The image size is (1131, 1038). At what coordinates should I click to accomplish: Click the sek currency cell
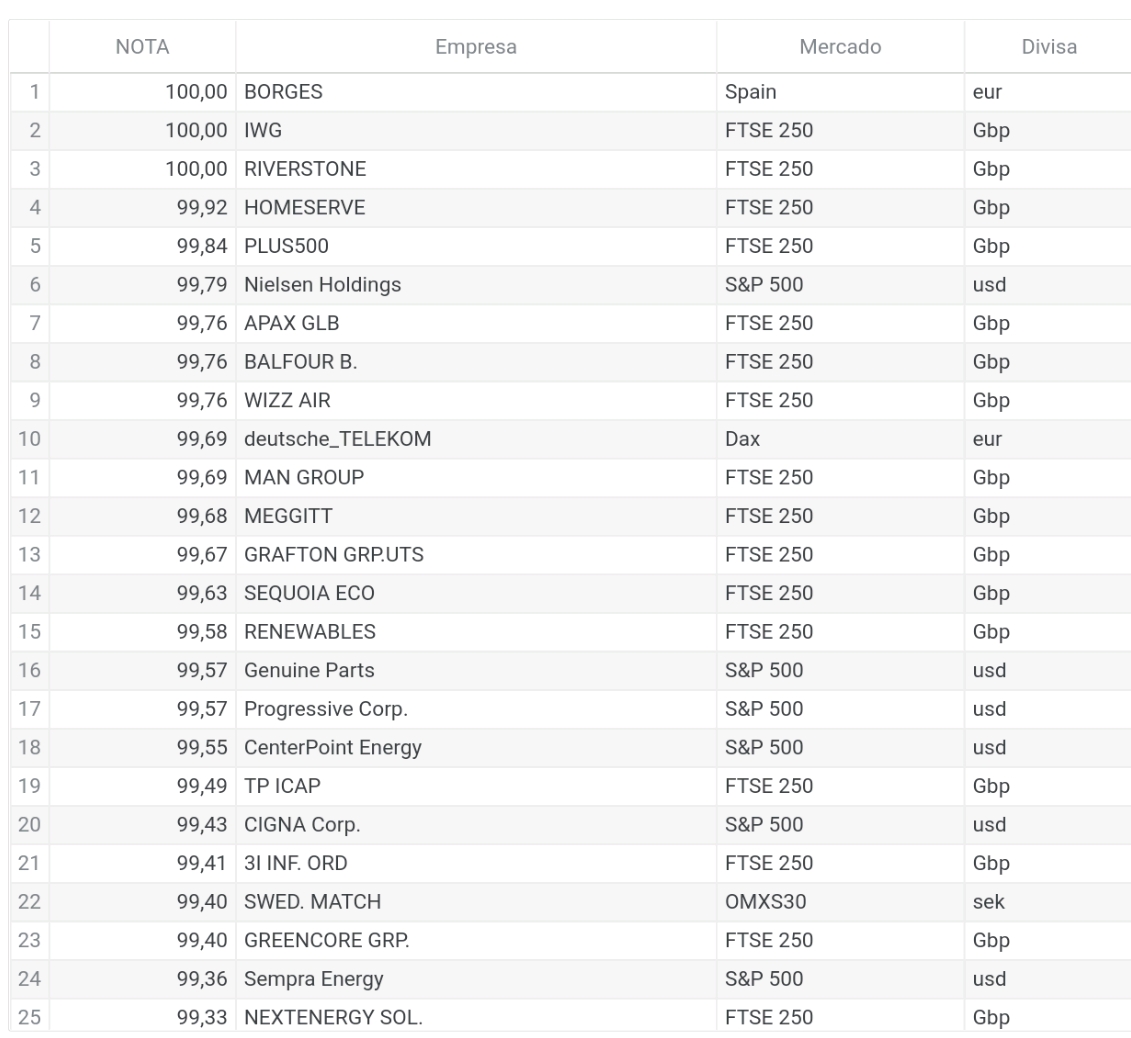[x=1049, y=902]
